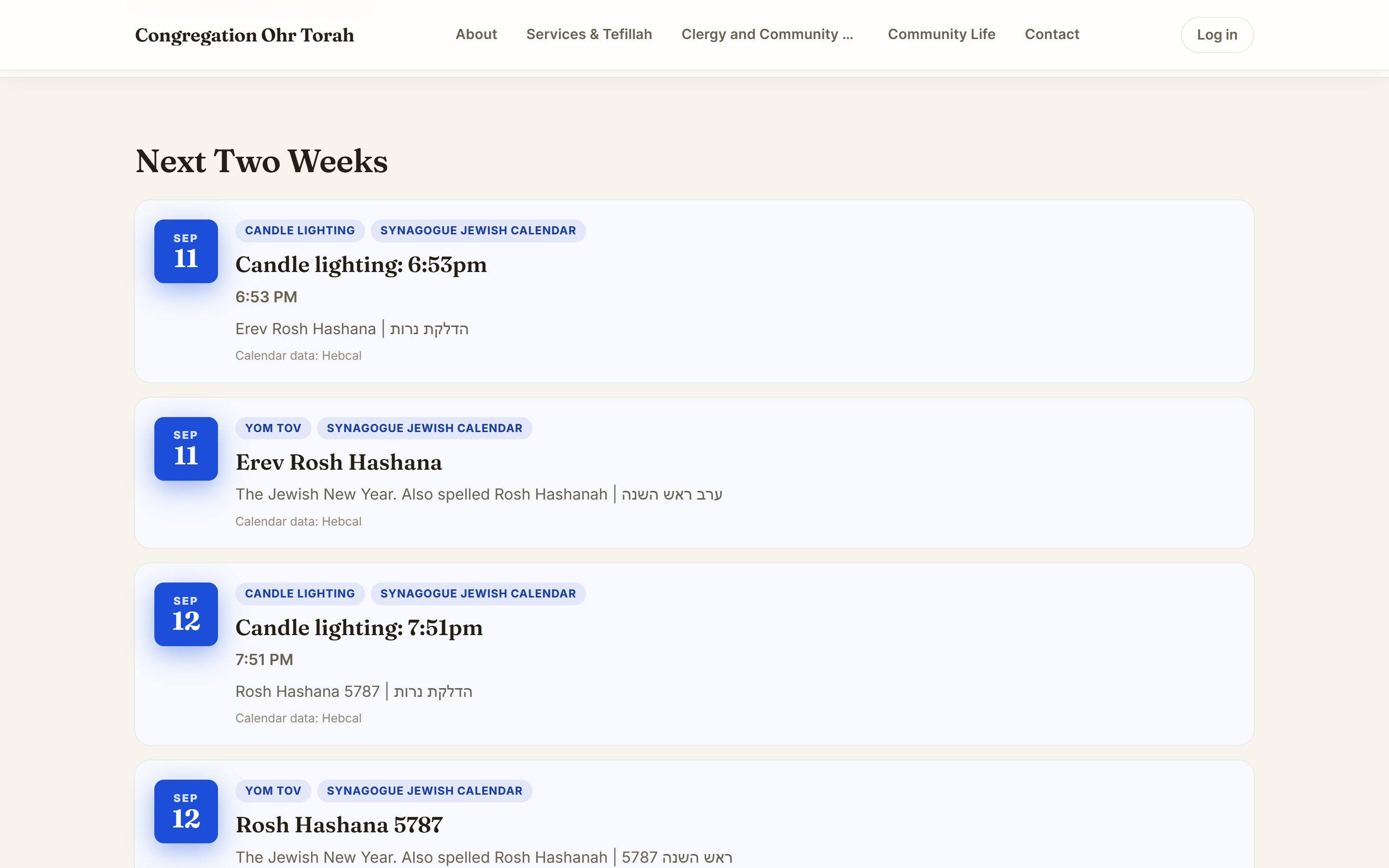Screen dimensions: 1389x868
Task: Click Synagogue Jewish Calendar tag on Erev Rosh Hashana card
Action: tap(425, 428)
